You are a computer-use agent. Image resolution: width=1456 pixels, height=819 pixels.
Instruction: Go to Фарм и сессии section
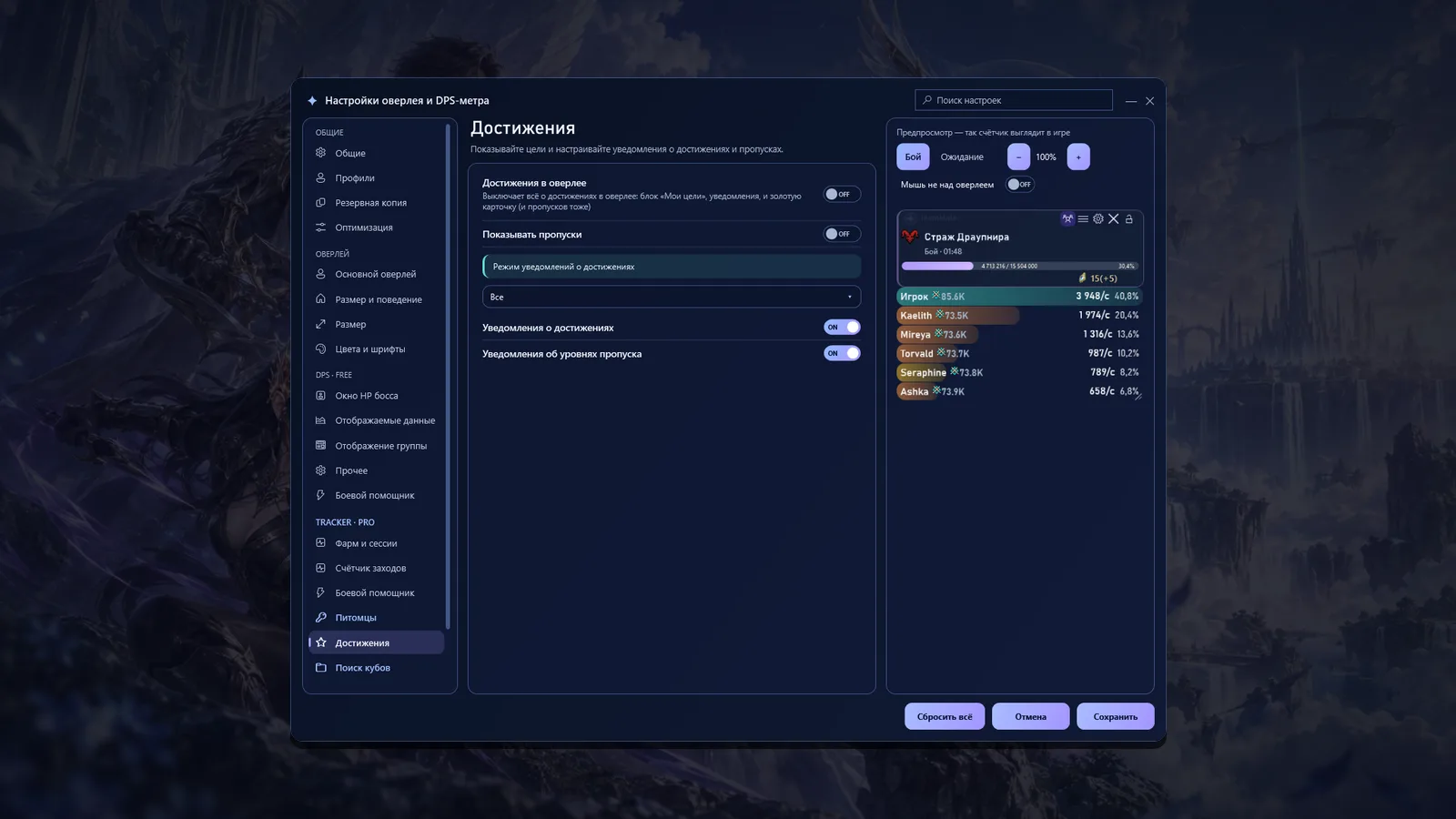pos(376,543)
